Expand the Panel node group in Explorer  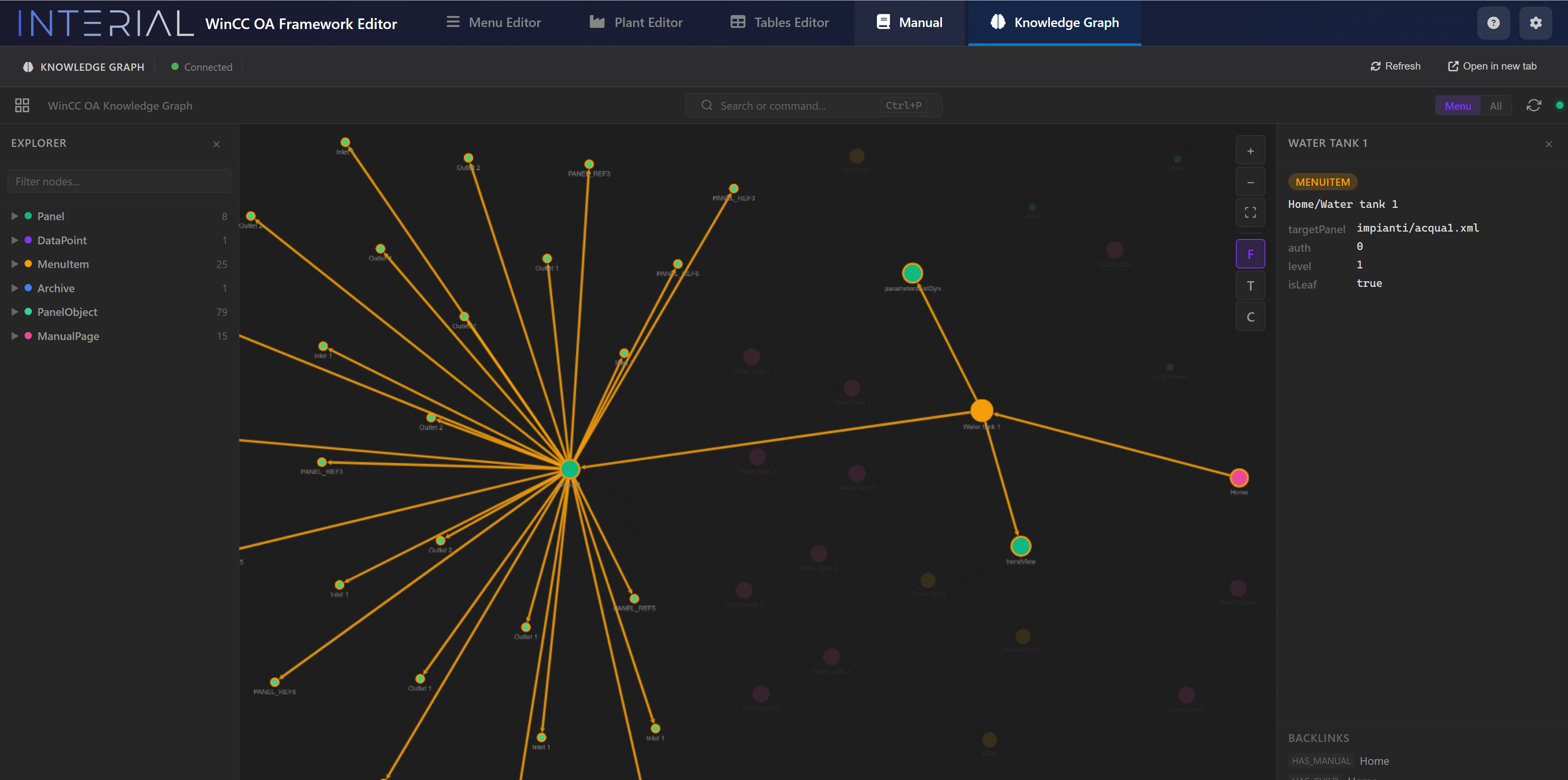point(14,216)
